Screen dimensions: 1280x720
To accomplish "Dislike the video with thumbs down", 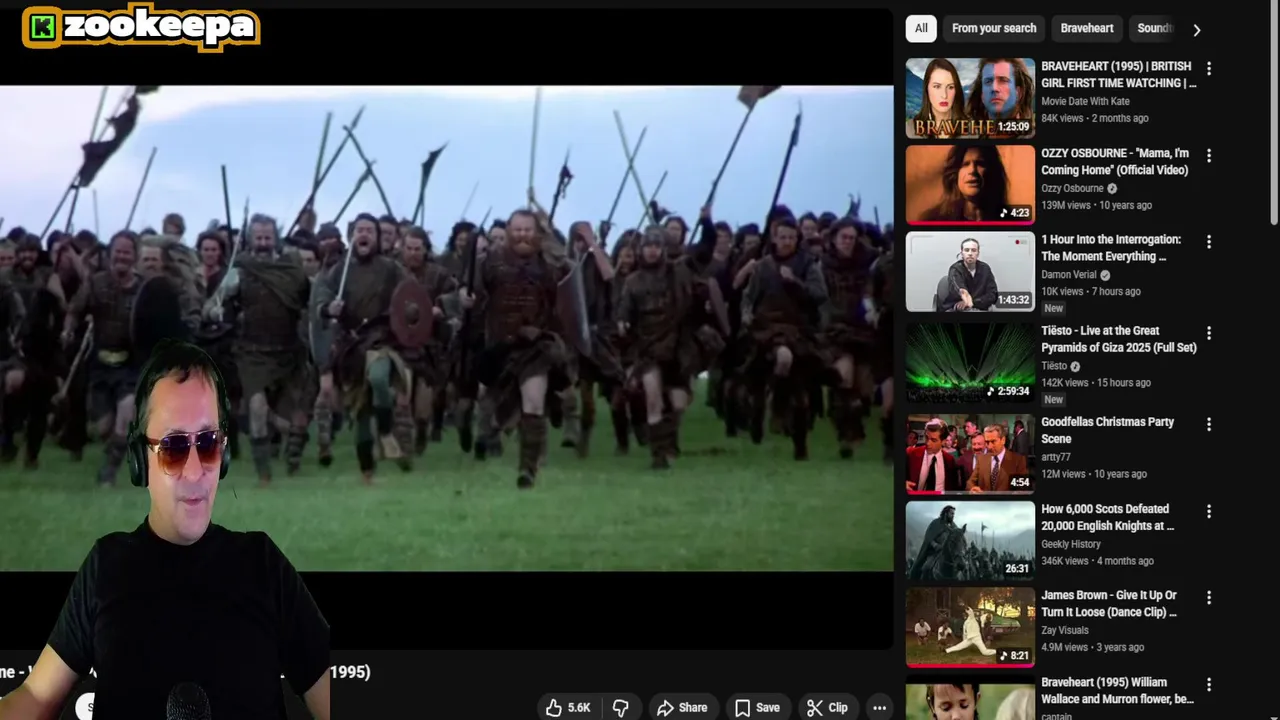I will coord(620,707).
